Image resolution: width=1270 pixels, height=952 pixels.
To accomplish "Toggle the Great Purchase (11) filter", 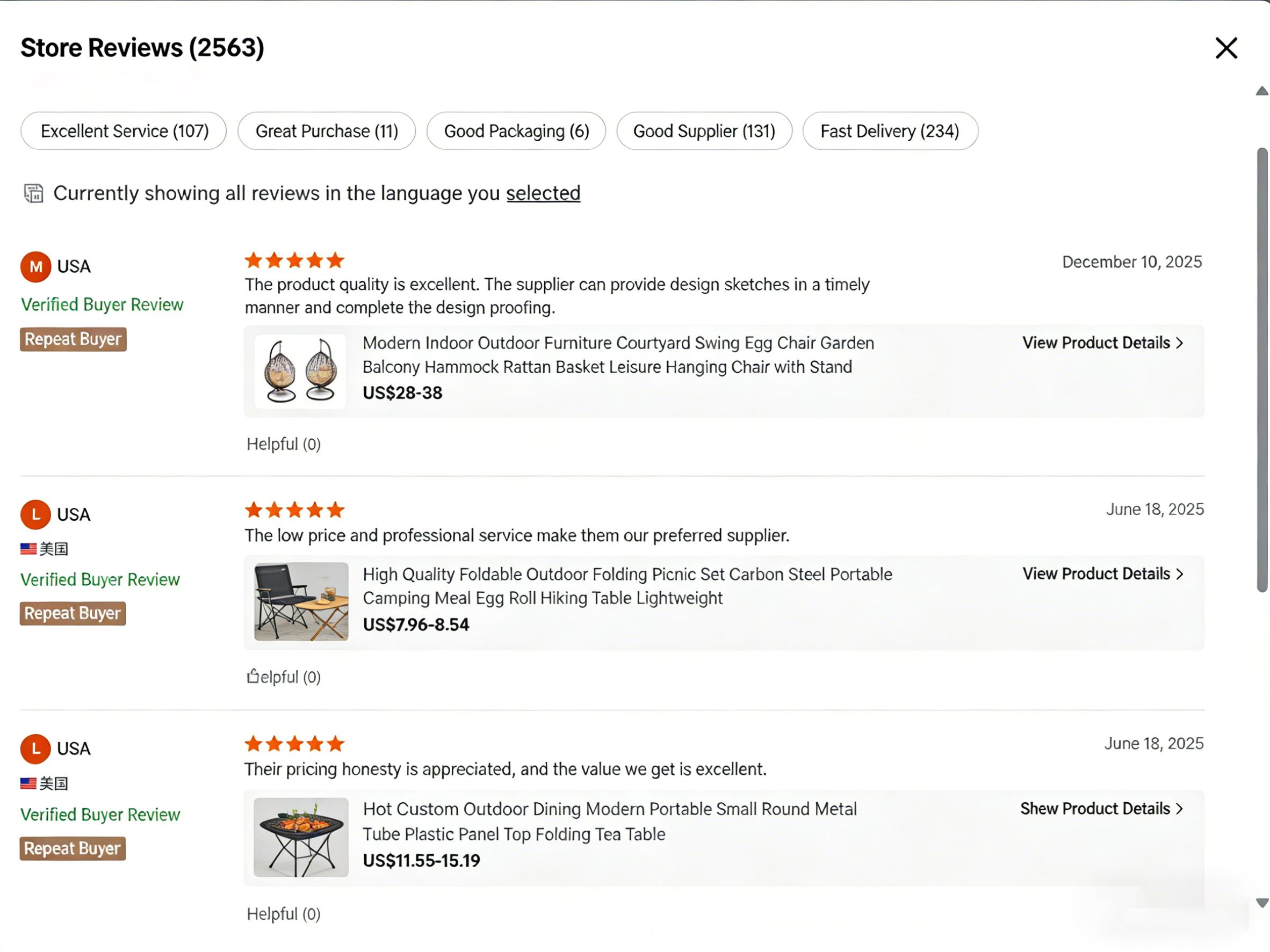I will [x=326, y=132].
